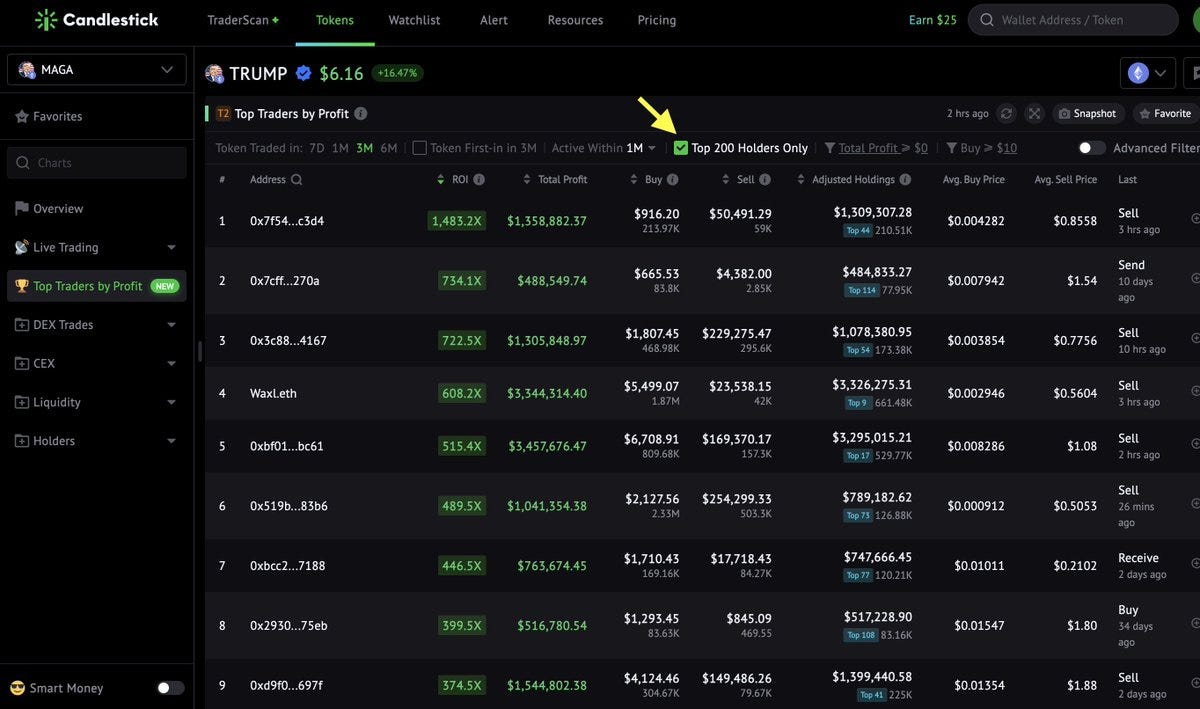Click the CEX plus icon
The image size is (1200, 709).
(x=21, y=364)
